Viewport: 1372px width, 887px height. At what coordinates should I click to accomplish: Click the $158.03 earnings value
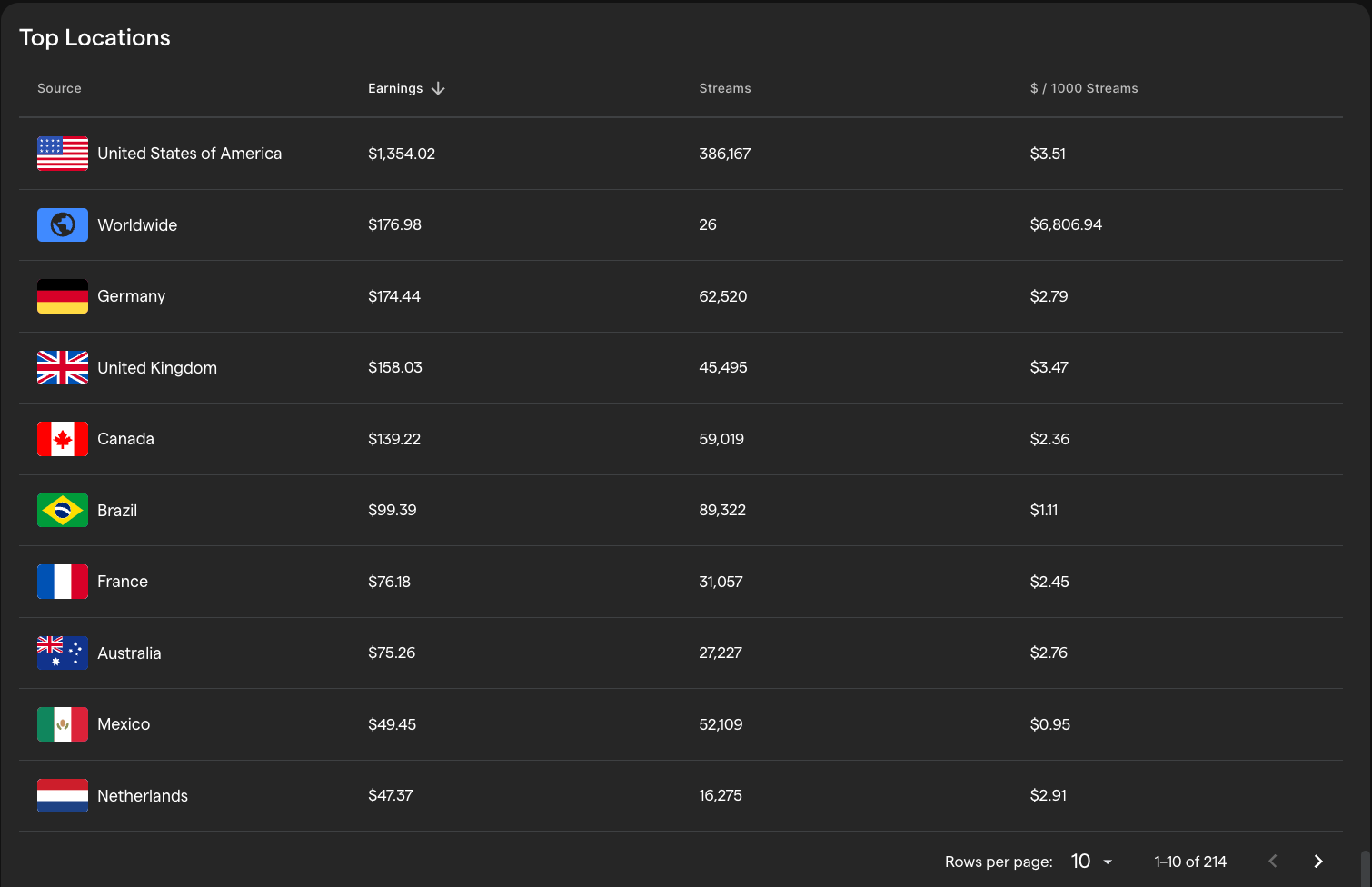[x=395, y=367]
